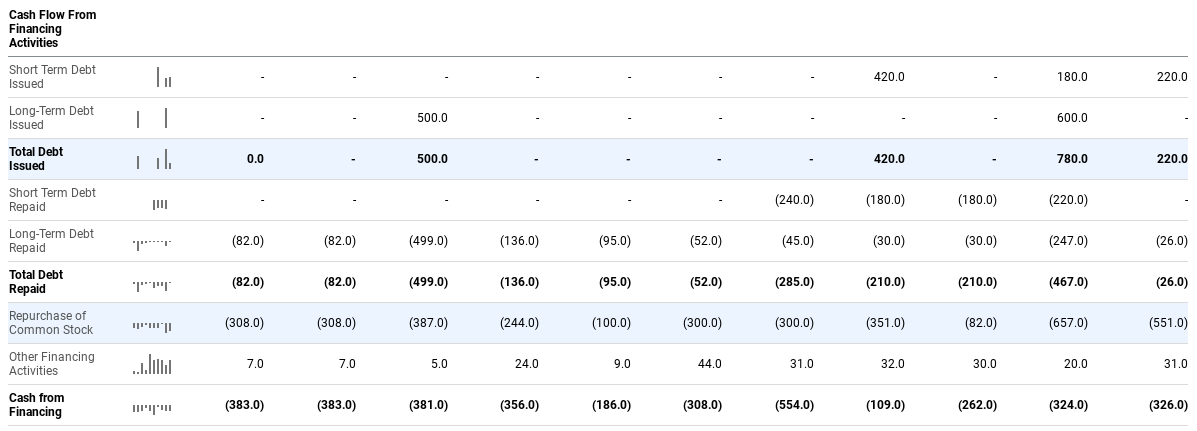Select the (554.0) Cash from Financing cell

click(794, 405)
